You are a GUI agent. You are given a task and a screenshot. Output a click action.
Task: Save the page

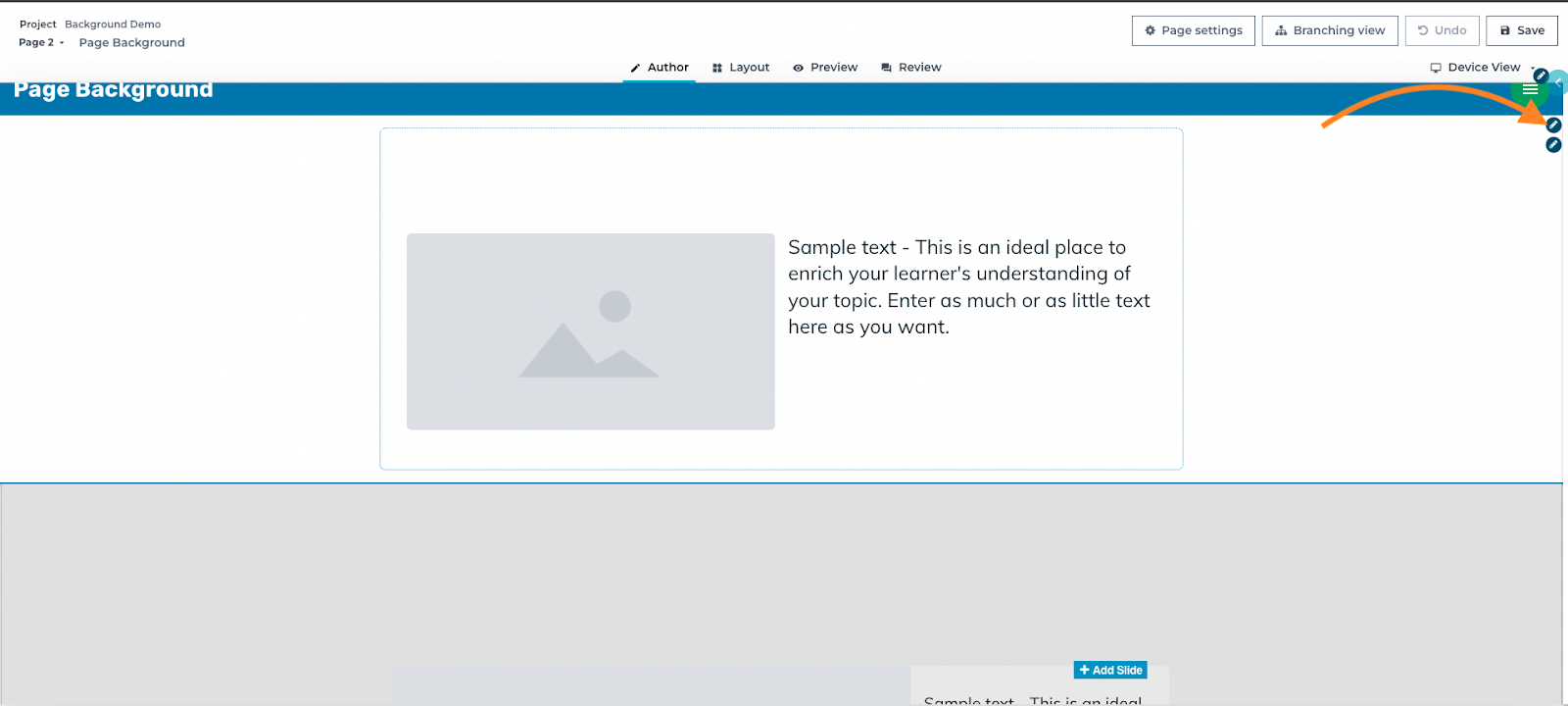(x=1521, y=30)
